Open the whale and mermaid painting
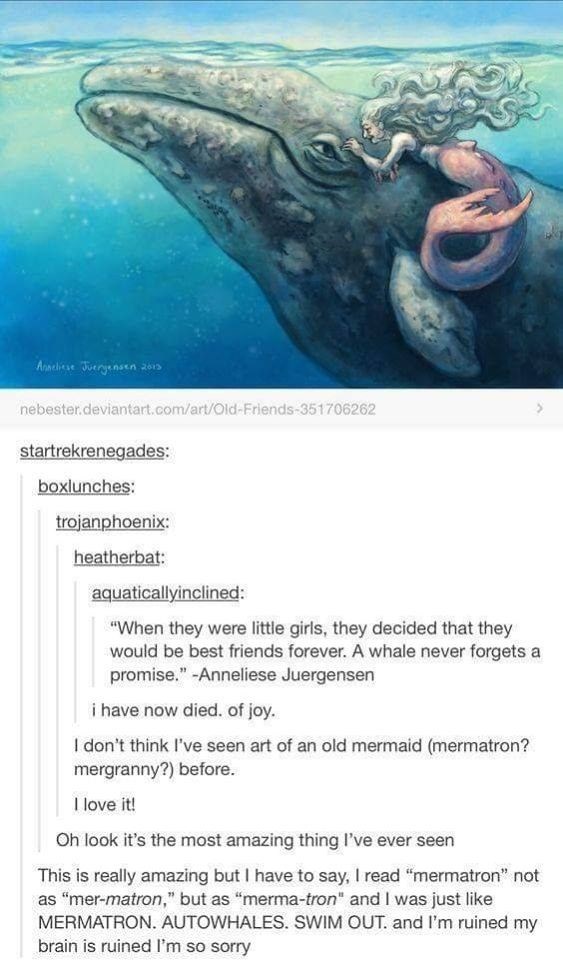Viewport: 563px width, 960px height. pos(282,194)
